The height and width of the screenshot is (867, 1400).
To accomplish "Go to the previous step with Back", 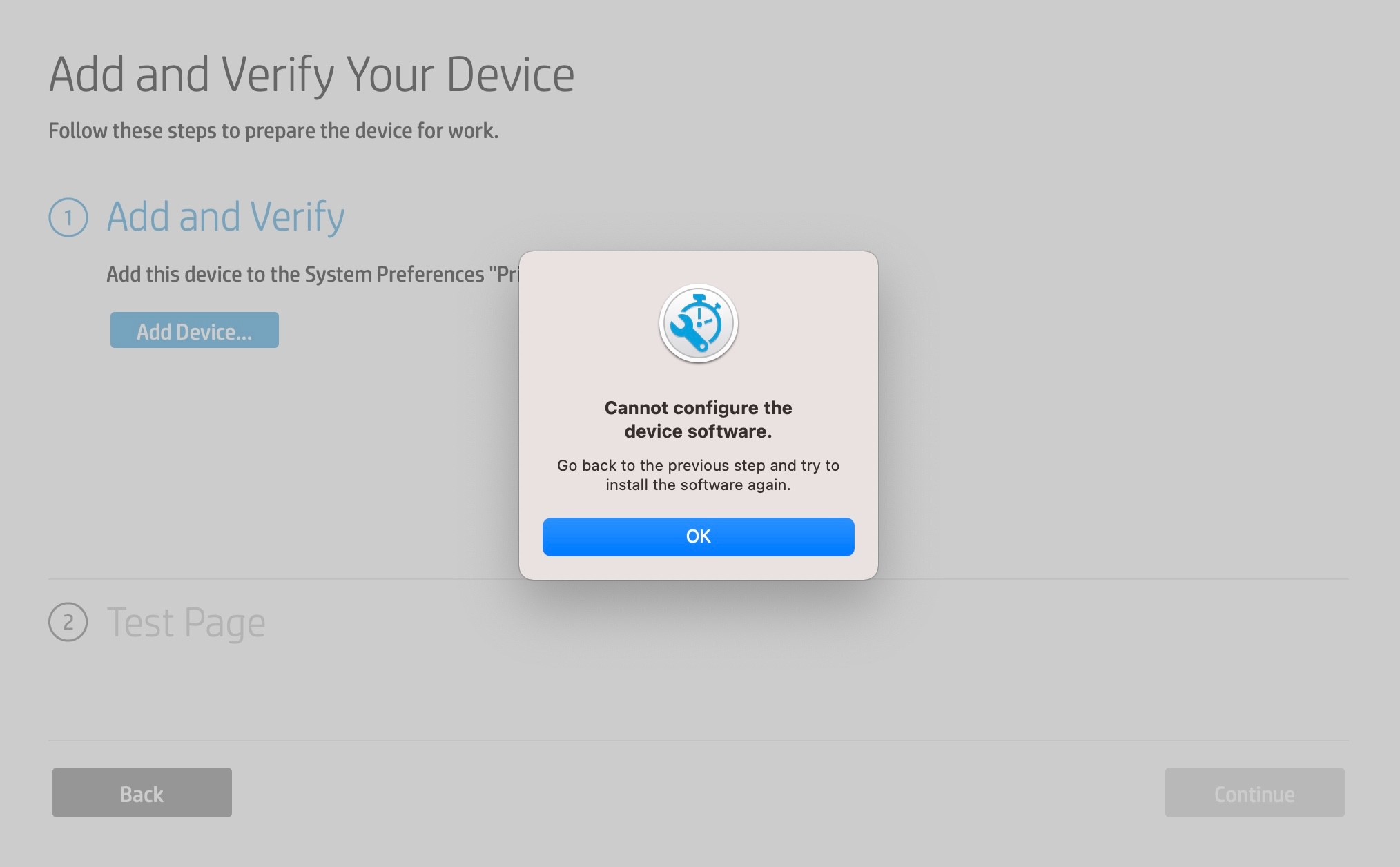I will [x=142, y=792].
